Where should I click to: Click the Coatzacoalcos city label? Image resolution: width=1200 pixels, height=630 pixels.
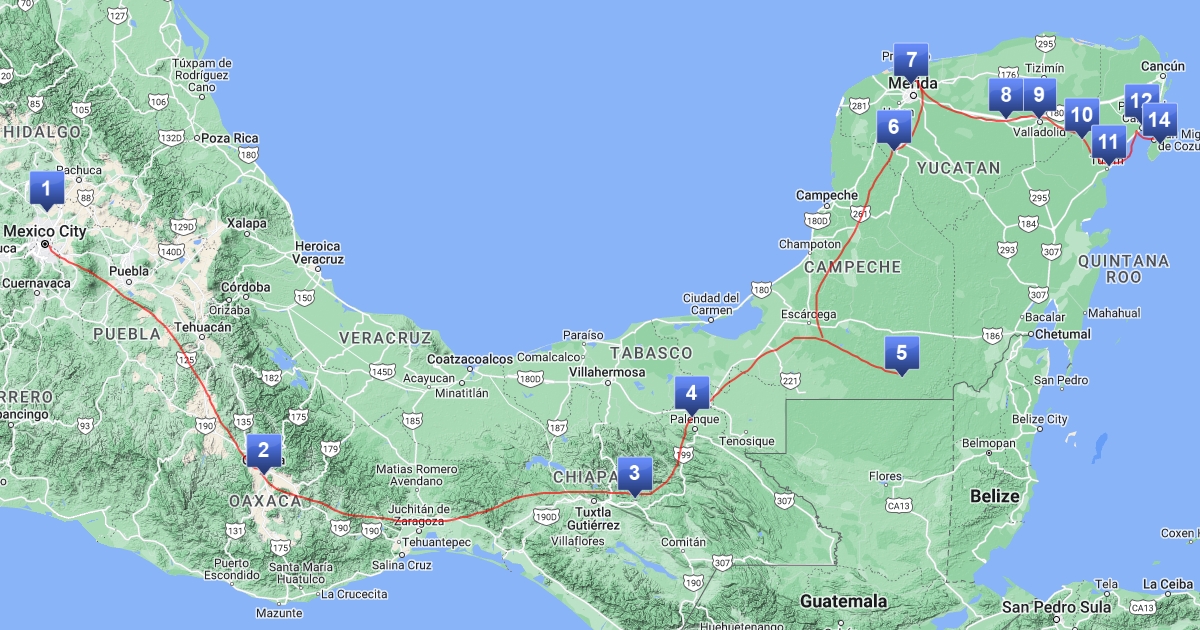[x=470, y=359]
